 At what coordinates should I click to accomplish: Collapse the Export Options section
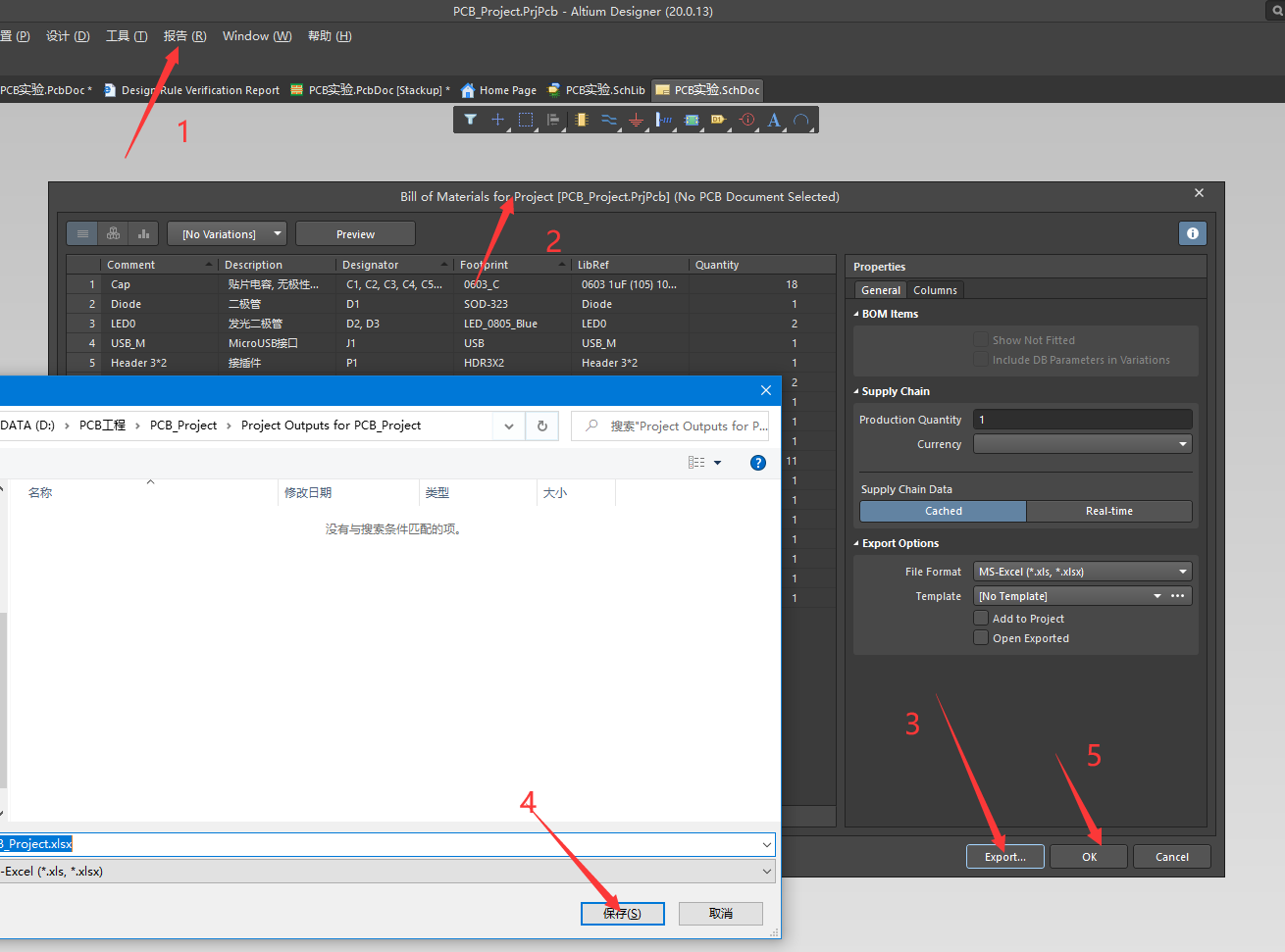(856, 543)
